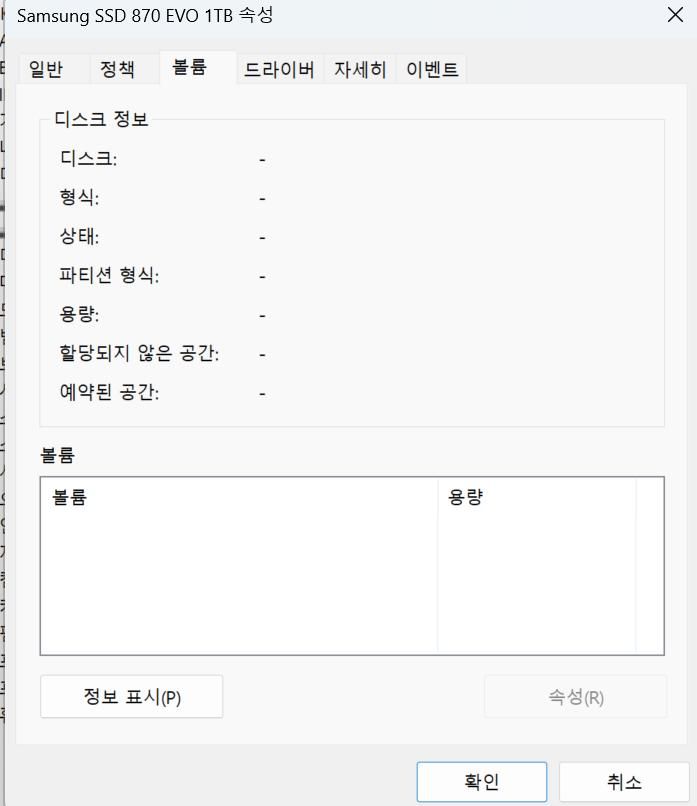Go to the 이벤트 tab

coord(432,69)
